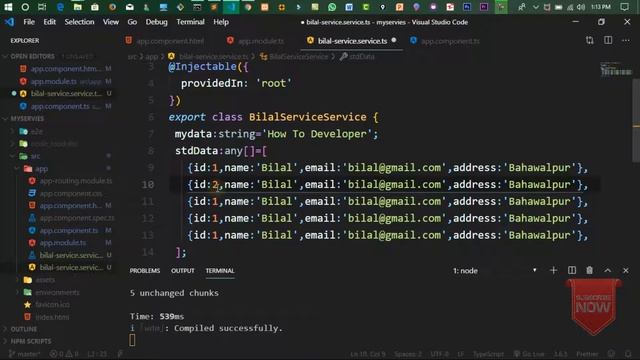This screenshot has height=360, width=640.
Task: Launch Microsoft Edge from the taskbar
Action: pos(60,7)
